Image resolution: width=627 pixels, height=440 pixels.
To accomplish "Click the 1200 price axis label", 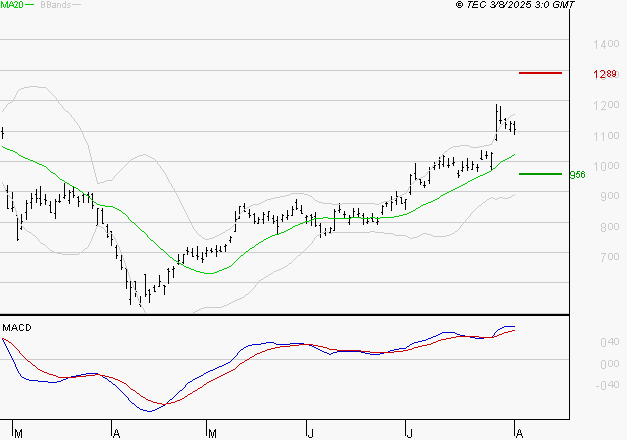I will [x=606, y=105].
